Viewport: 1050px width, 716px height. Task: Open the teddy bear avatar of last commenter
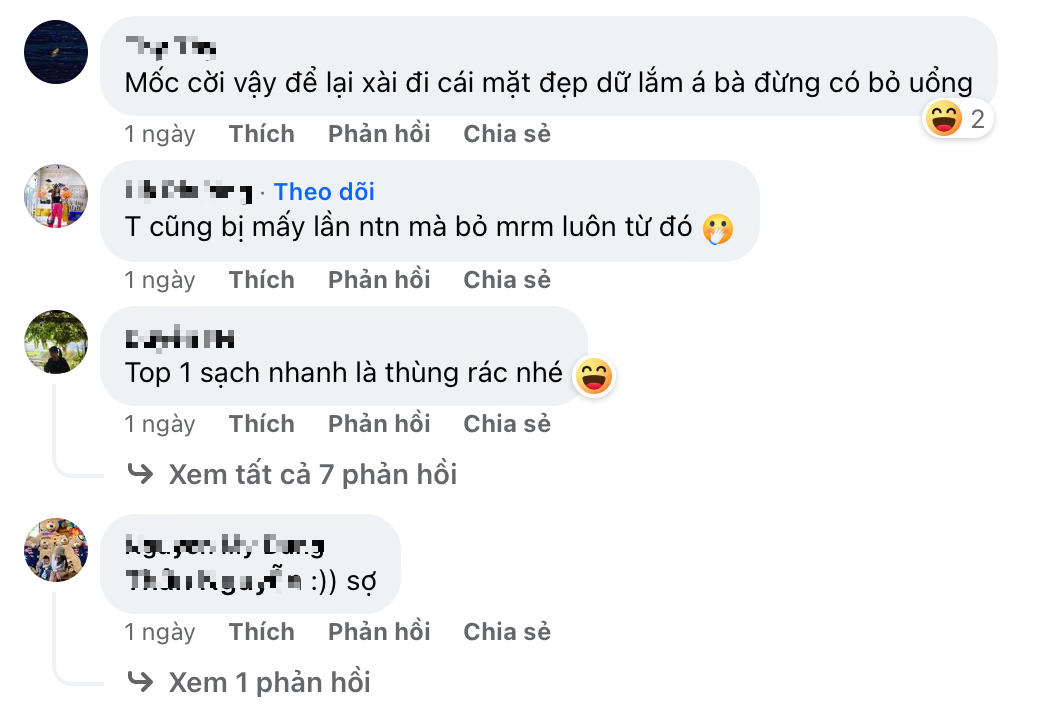(56, 549)
